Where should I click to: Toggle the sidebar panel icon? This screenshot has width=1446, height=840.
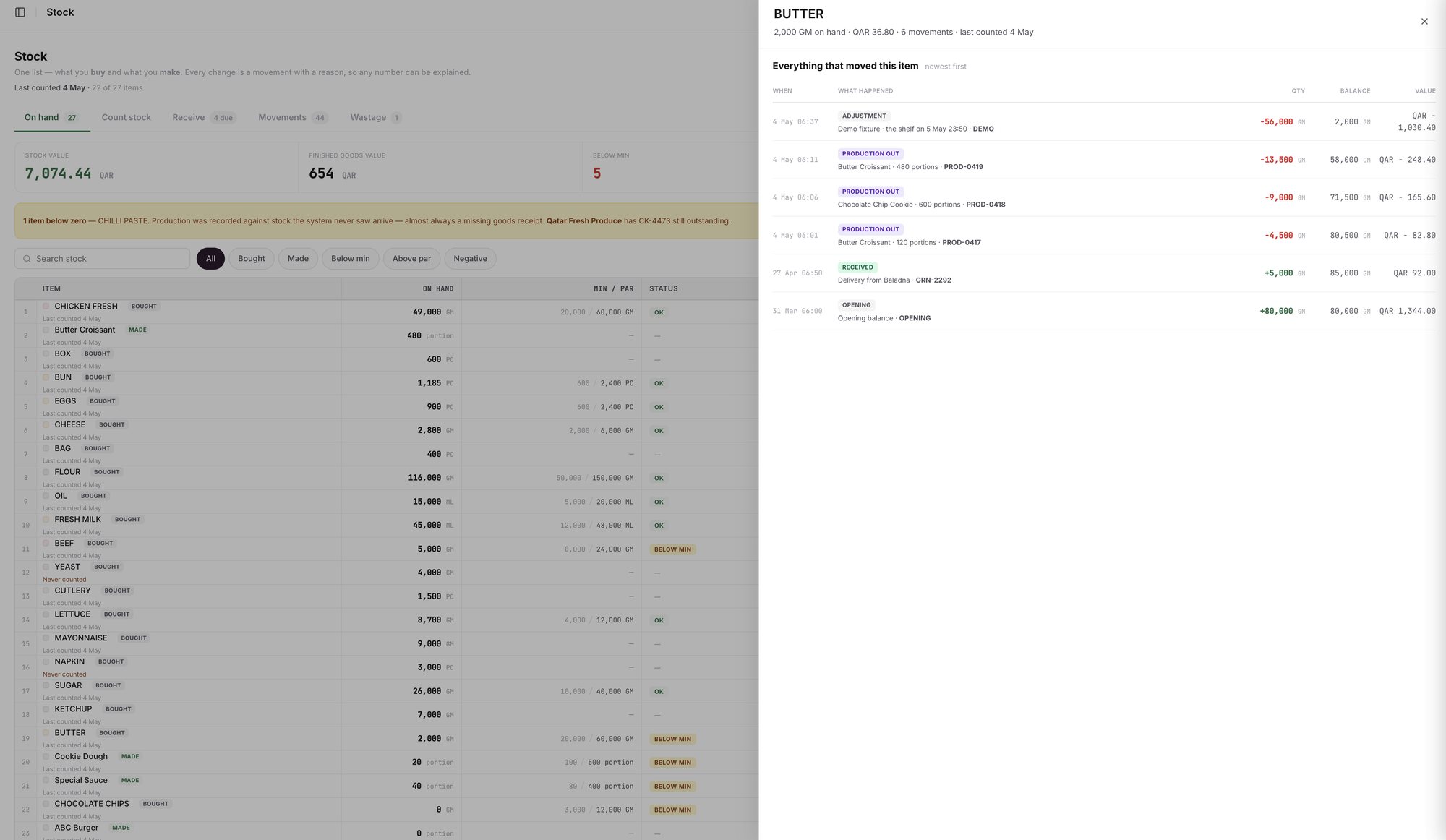point(20,12)
